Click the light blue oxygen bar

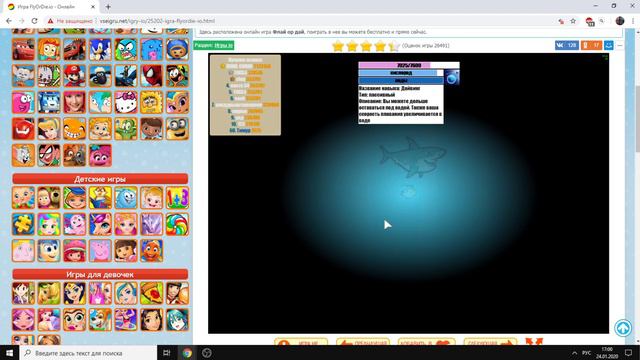tap(401, 73)
